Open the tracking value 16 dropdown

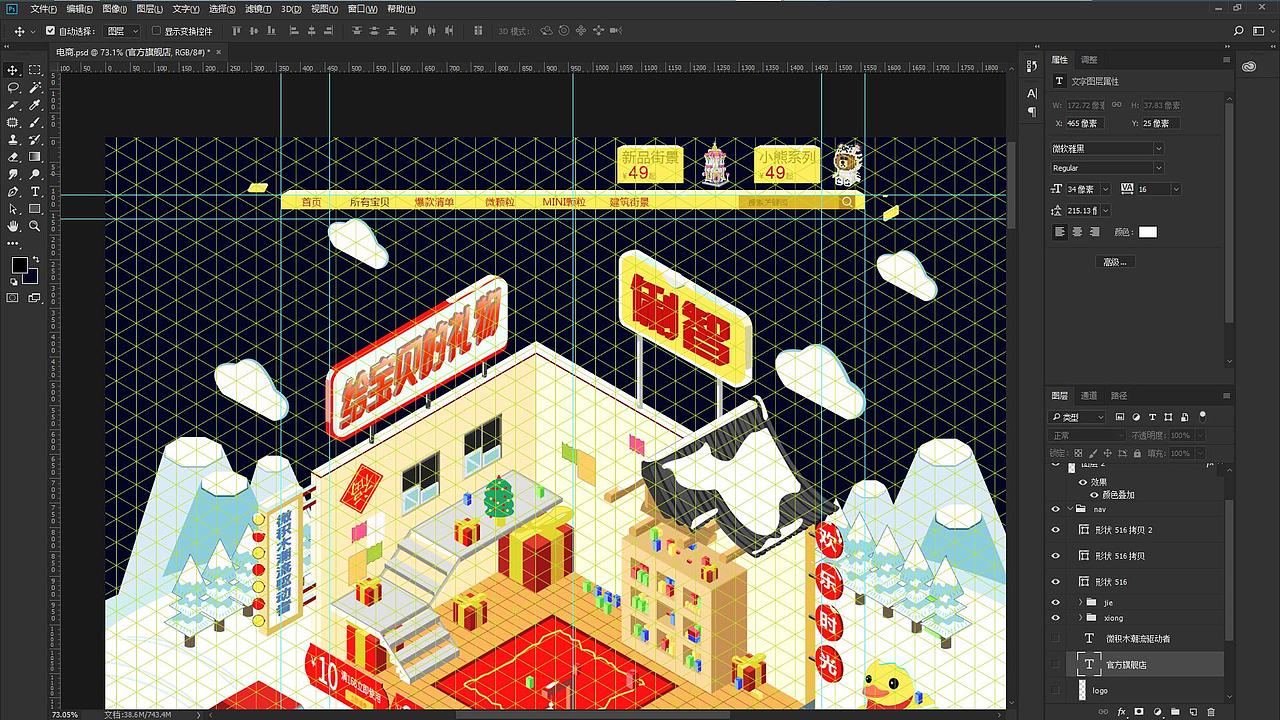pos(1176,189)
